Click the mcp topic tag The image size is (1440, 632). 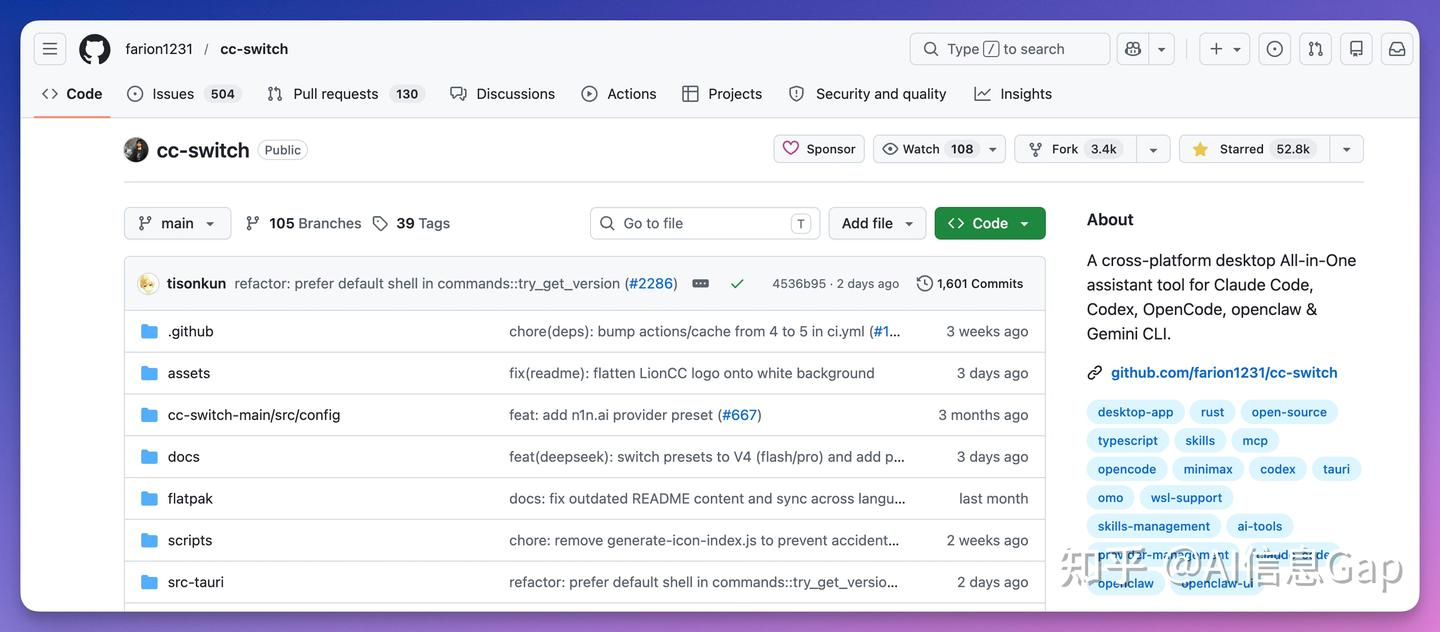1255,440
